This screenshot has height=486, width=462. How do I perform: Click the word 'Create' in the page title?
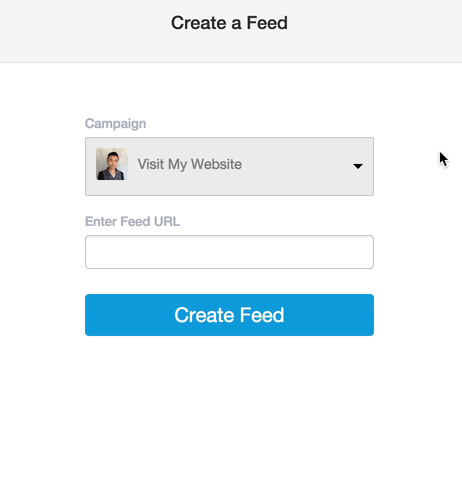click(x=199, y=23)
